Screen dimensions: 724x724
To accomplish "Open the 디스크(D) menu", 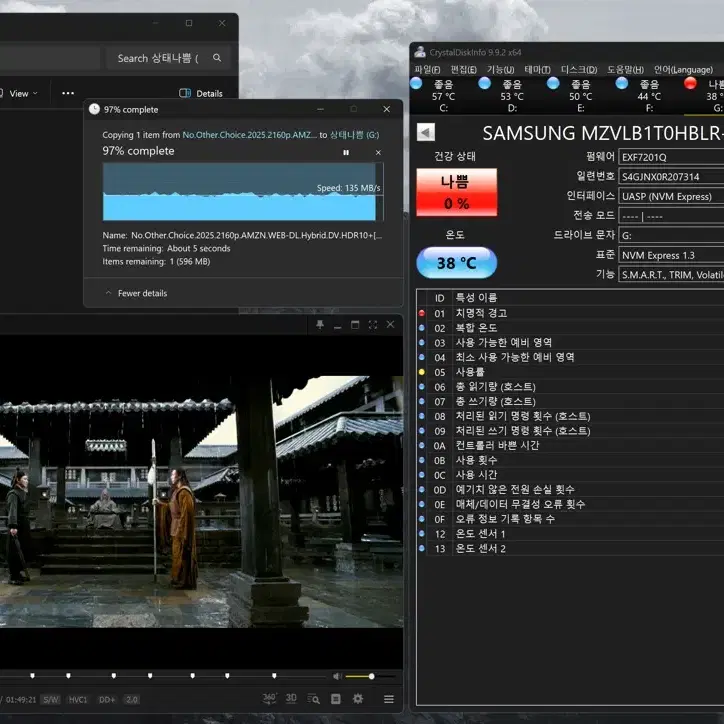I will pyautogui.click(x=579, y=70).
